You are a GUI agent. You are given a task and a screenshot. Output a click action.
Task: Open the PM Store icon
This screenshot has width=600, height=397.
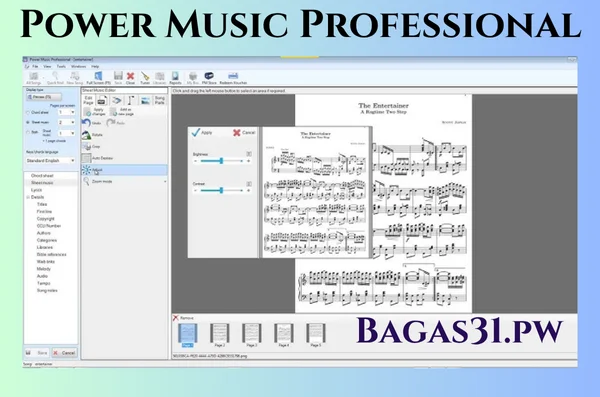tap(209, 78)
